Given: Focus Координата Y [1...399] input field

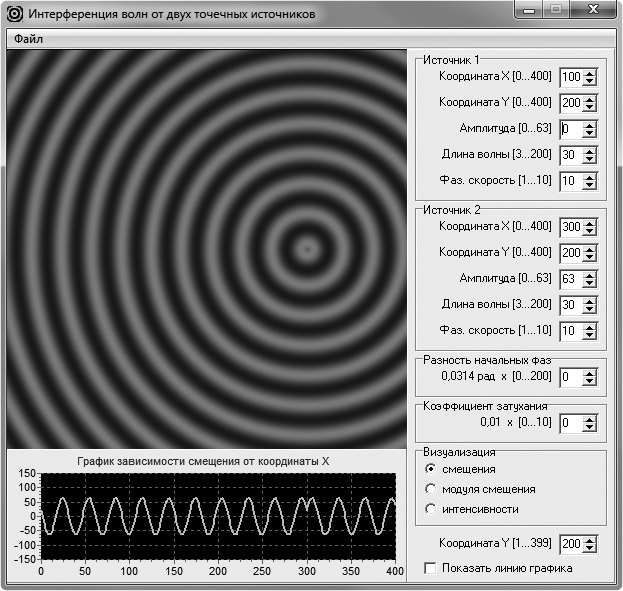Looking at the screenshot, I should [571, 544].
